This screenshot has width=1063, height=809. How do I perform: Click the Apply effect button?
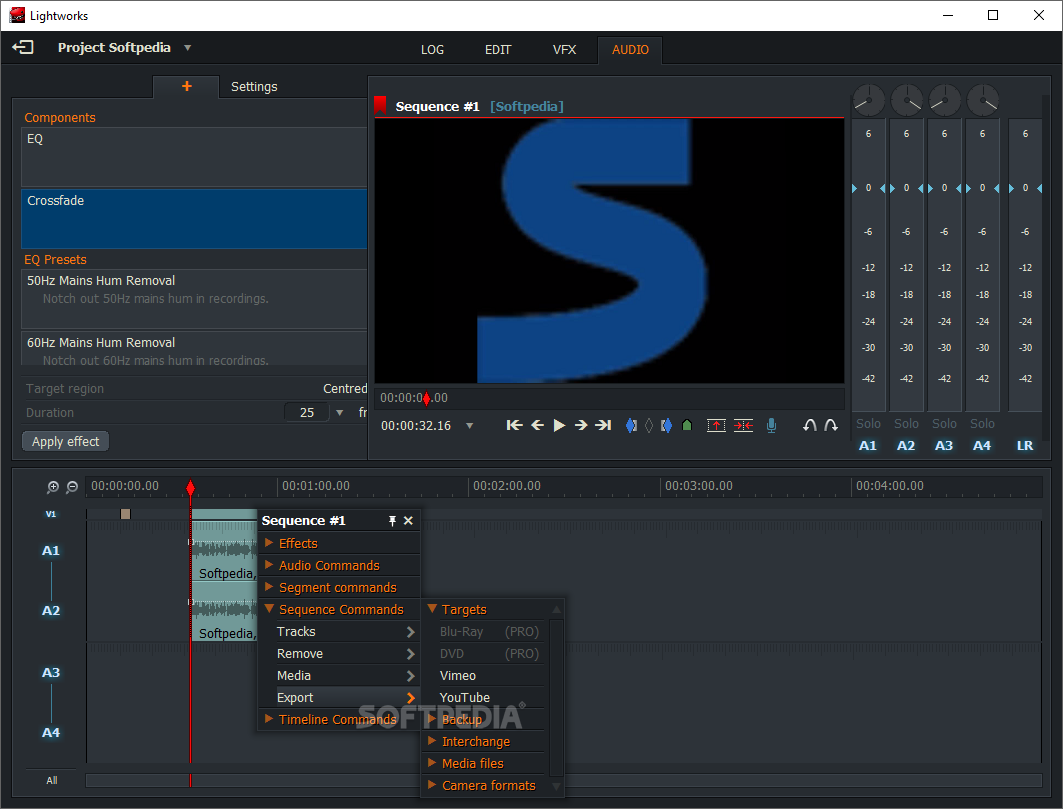point(66,441)
